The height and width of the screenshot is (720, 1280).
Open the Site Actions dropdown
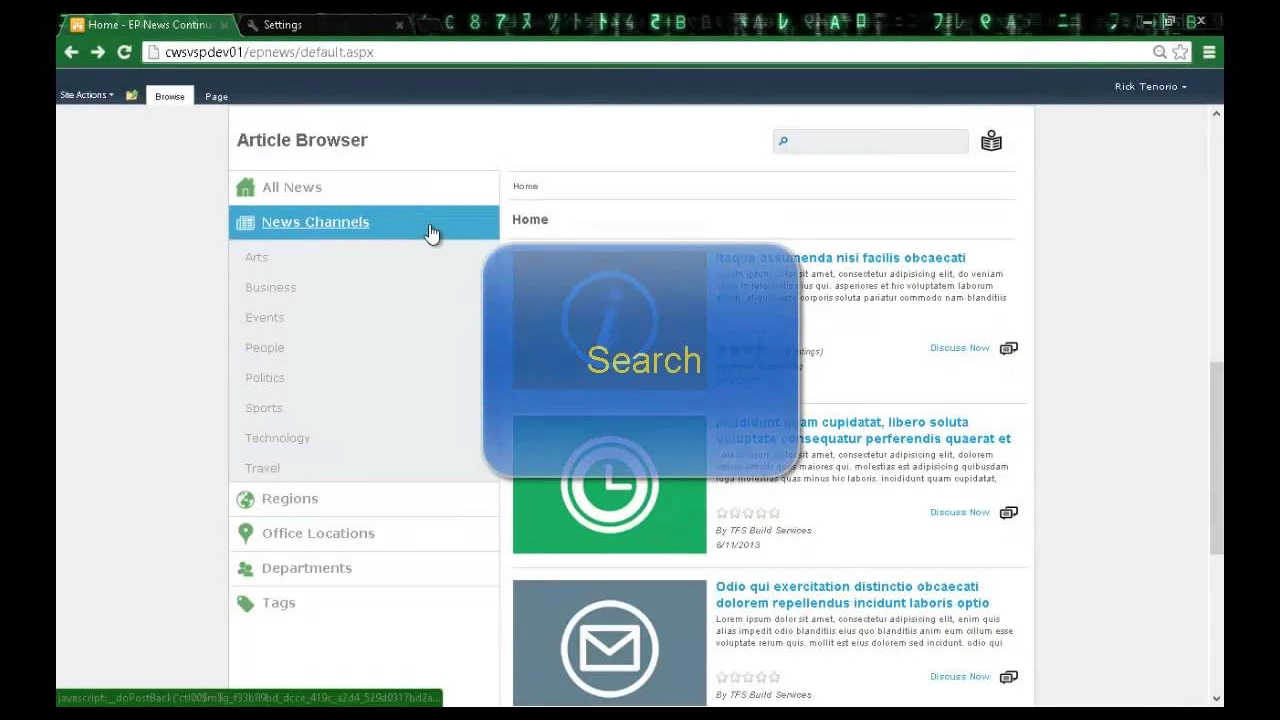click(87, 95)
